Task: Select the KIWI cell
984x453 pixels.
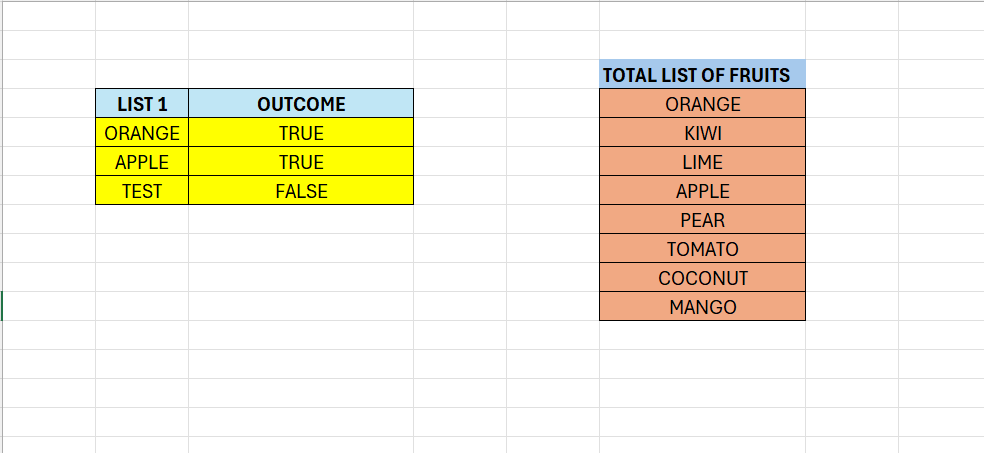Action: [702, 133]
